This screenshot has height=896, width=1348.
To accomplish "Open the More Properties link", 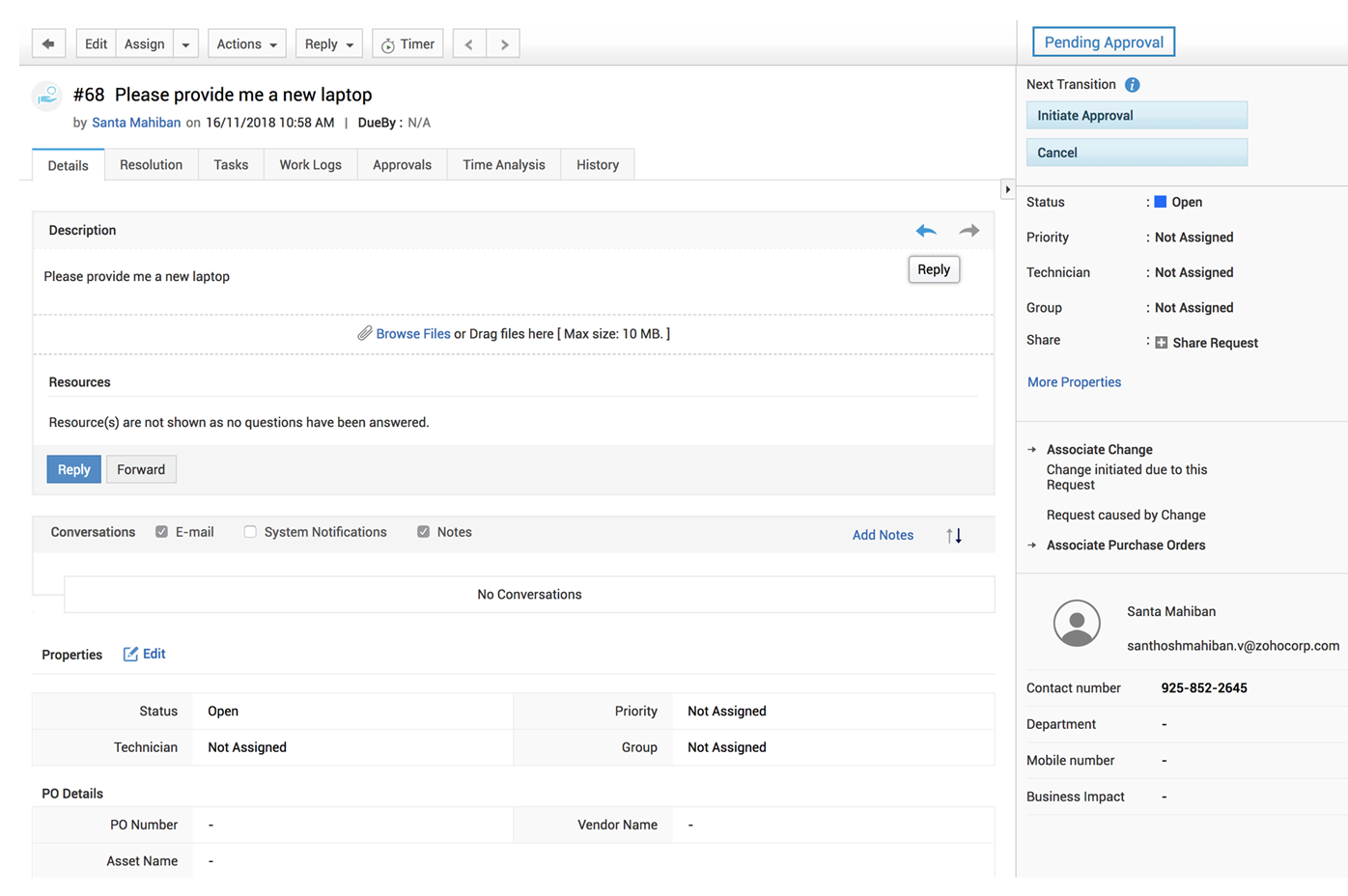I will click(1074, 382).
